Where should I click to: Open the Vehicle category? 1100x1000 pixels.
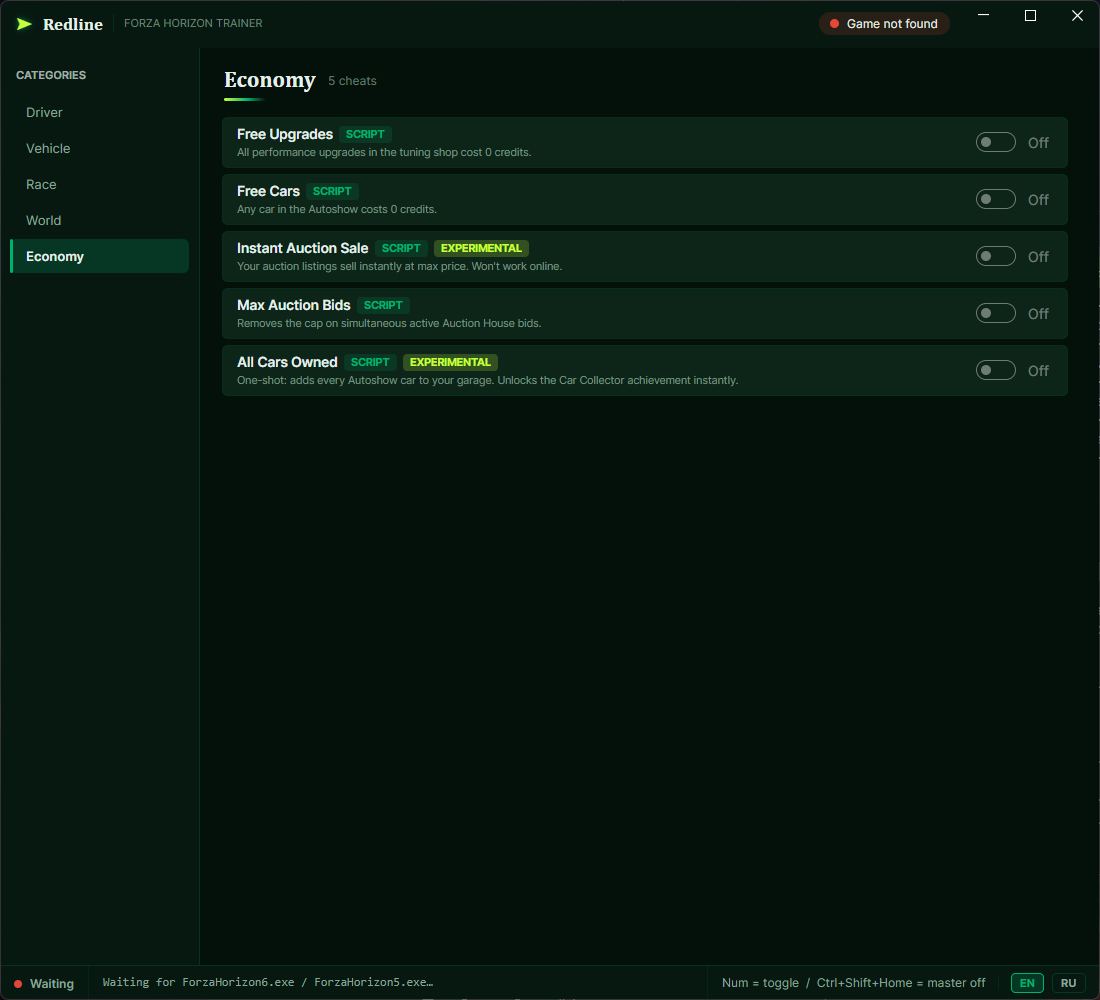click(x=100, y=148)
